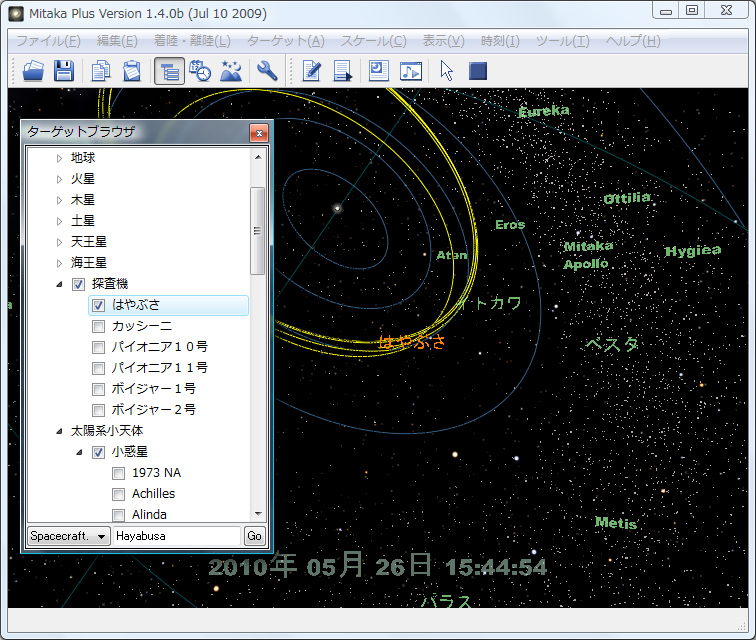Image resolution: width=756 pixels, height=640 pixels.
Task: Select the mouse pointer arrow tool
Action: pos(446,71)
